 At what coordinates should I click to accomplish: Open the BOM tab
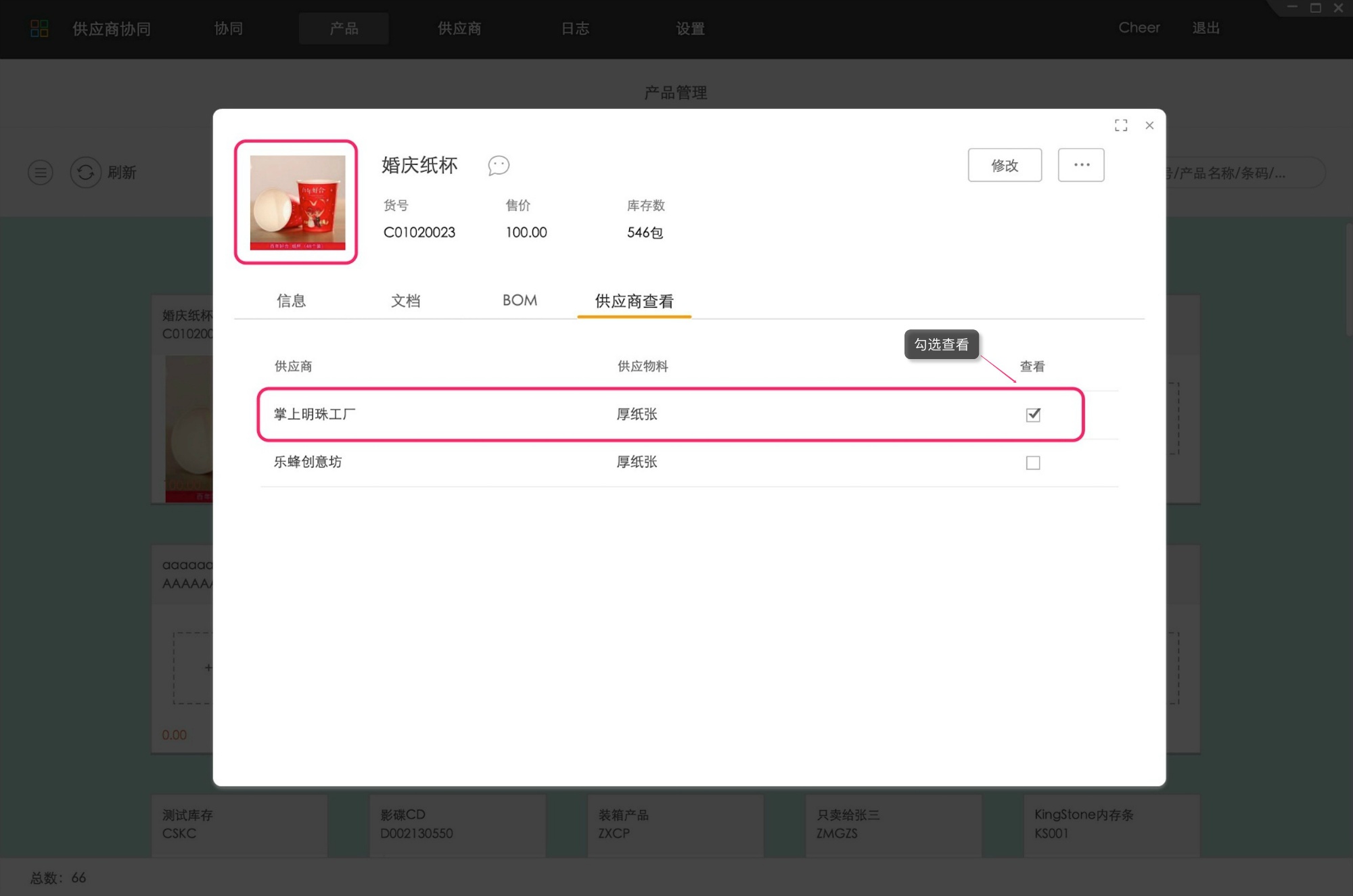[x=520, y=301]
